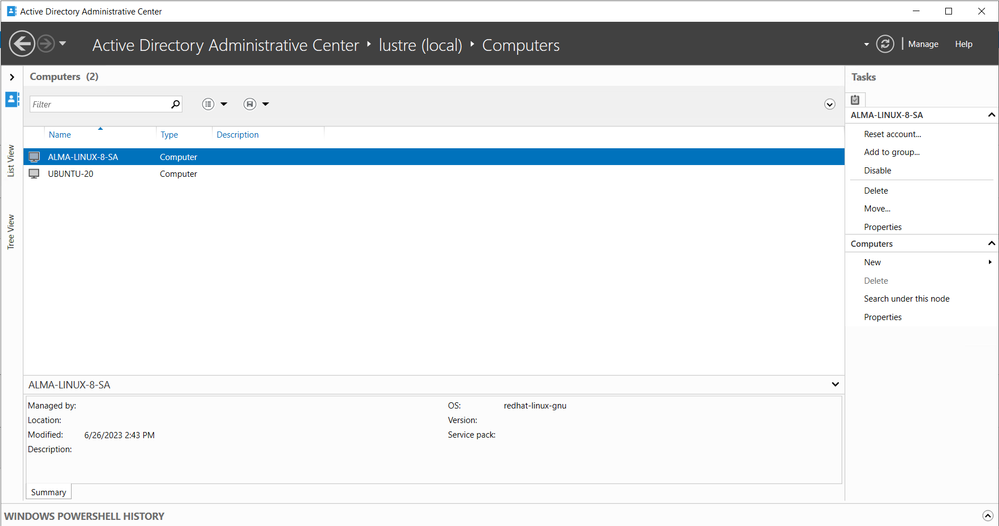The width and height of the screenshot is (999, 526).
Task: Click the forward navigation arrow
Action: (46, 44)
